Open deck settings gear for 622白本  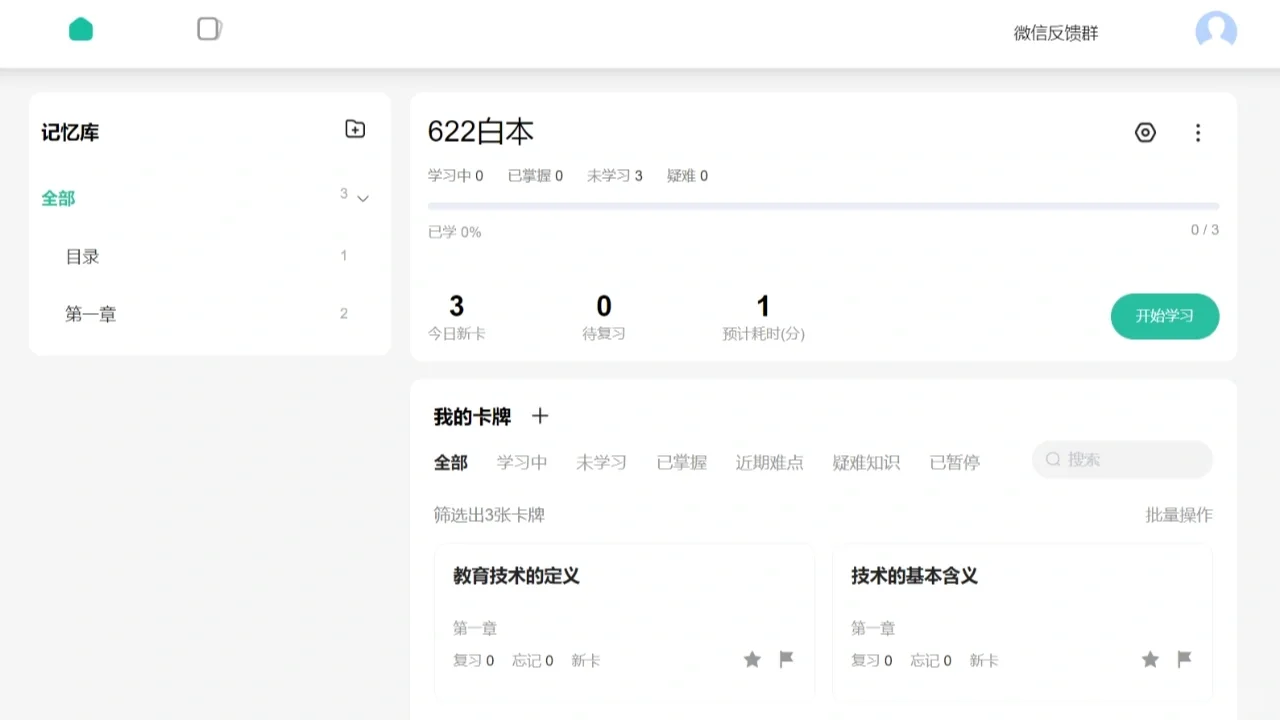coord(1145,132)
